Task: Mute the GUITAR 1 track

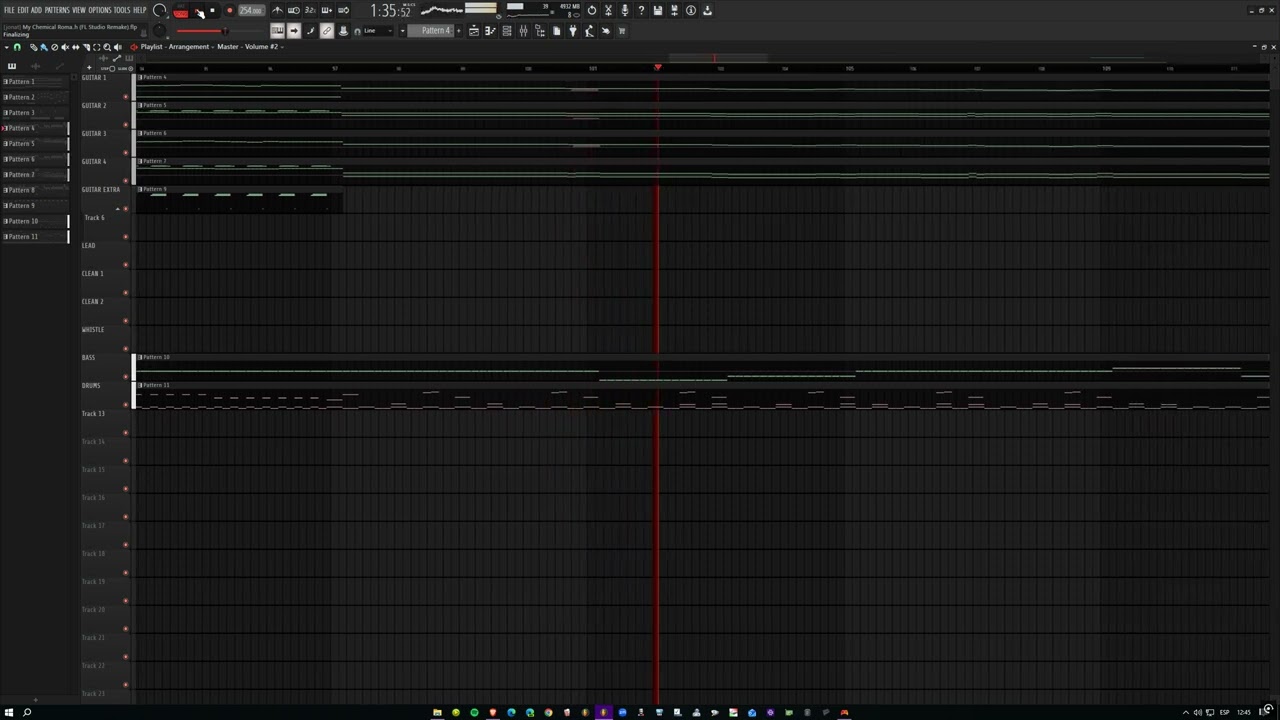Action: tap(125, 96)
